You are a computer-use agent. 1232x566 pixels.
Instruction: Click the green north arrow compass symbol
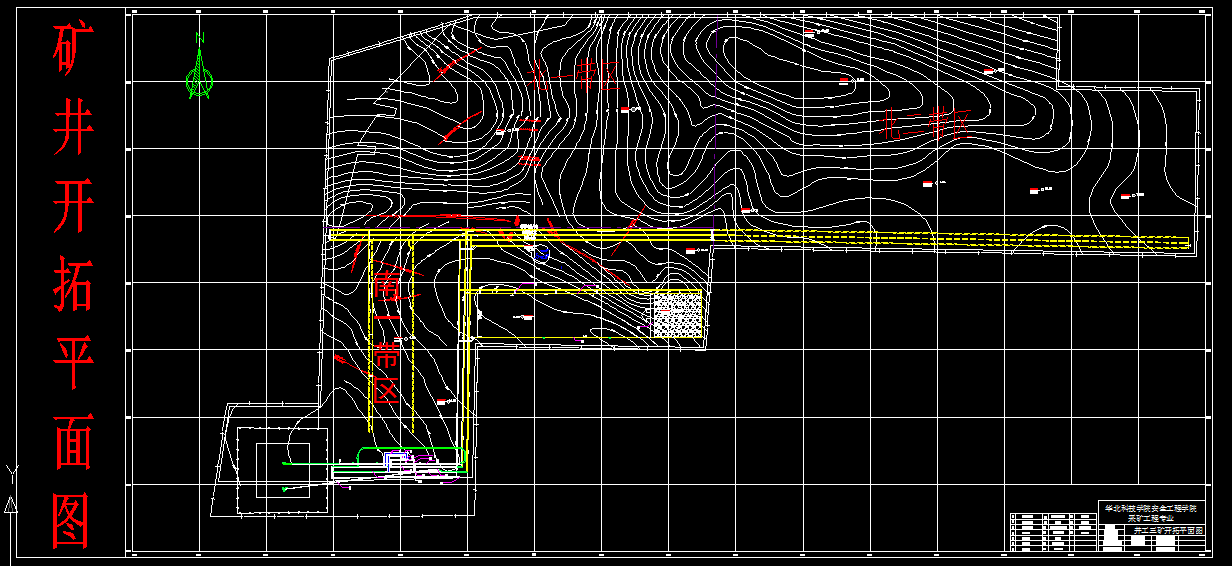pyautogui.click(x=200, y=66)
